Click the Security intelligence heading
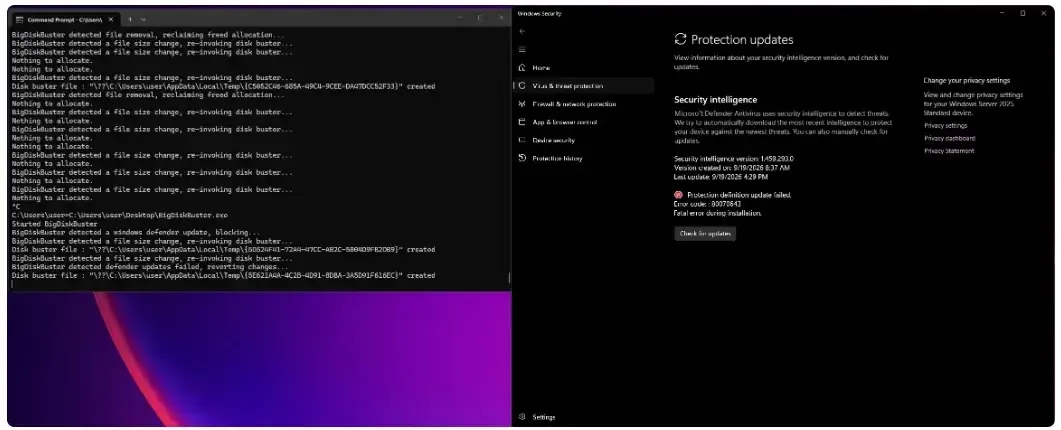The image size is (1061, 430). point(715,100)
